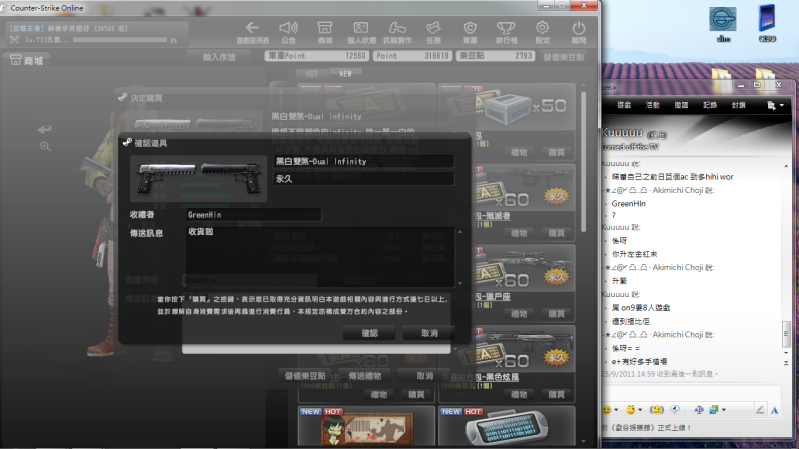Select 邀請 in messenger menu bar
The height and width of the screenshot is (449, 799).
pos(681,105)
